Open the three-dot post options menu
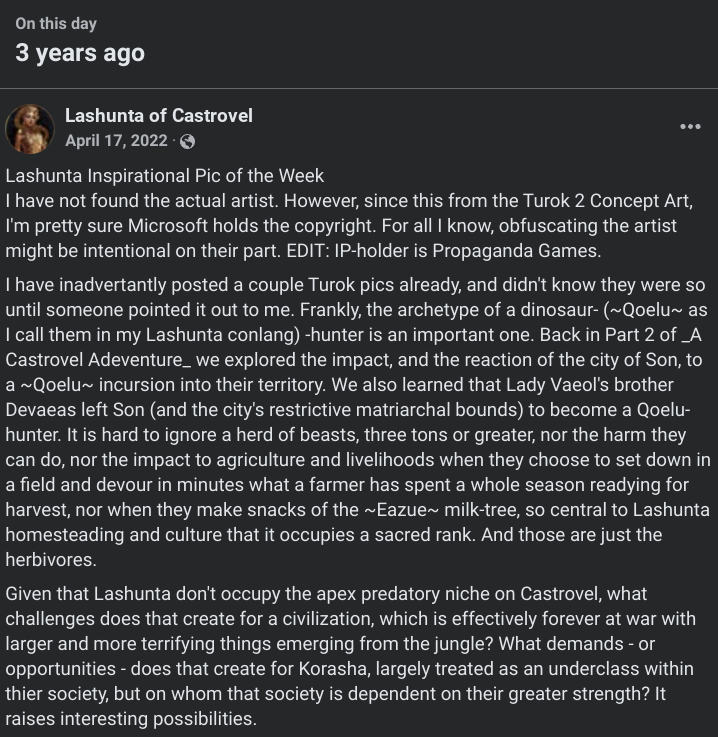 tap(690, 126)
